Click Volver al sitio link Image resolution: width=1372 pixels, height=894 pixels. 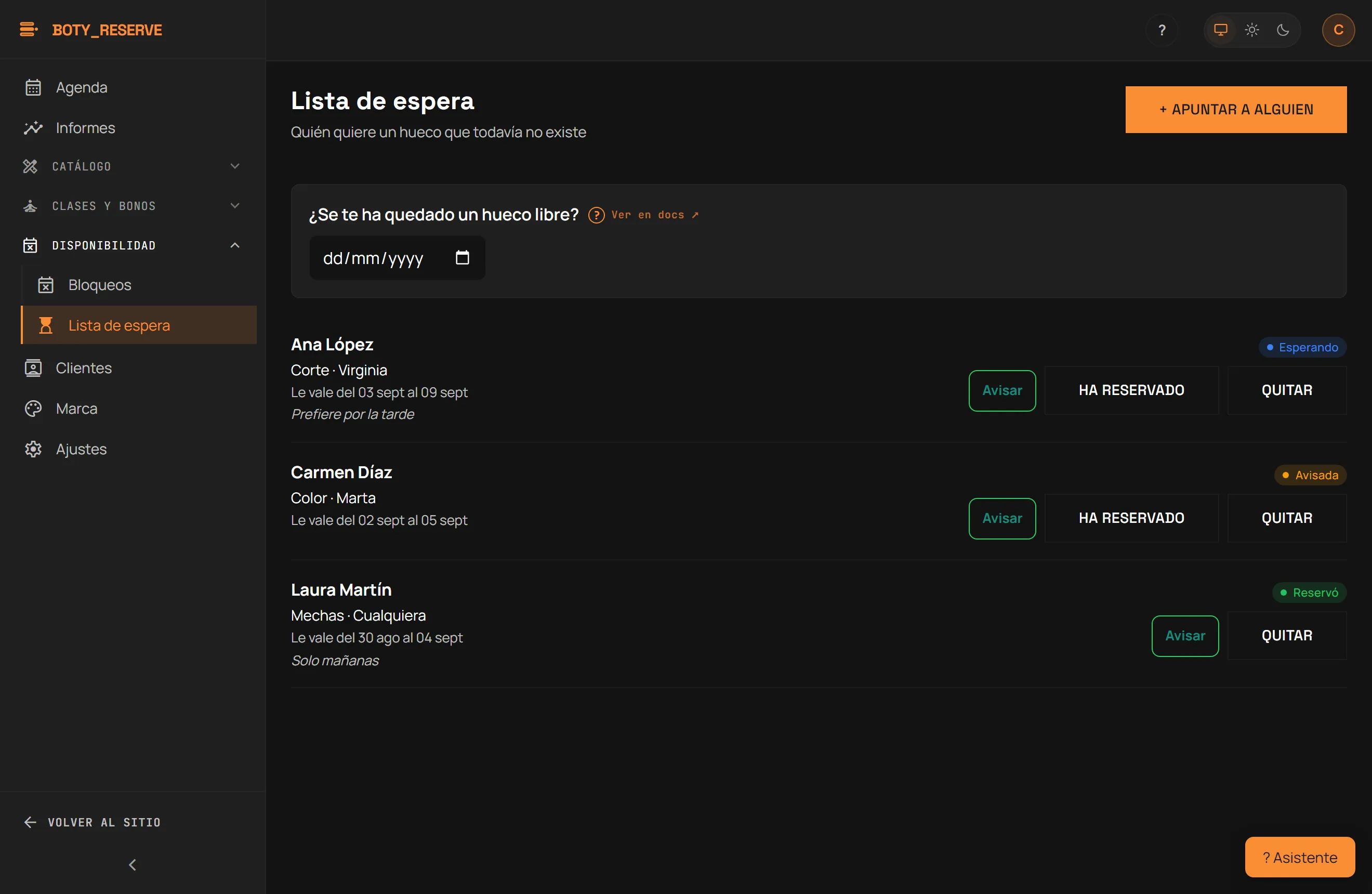(92, 822)
